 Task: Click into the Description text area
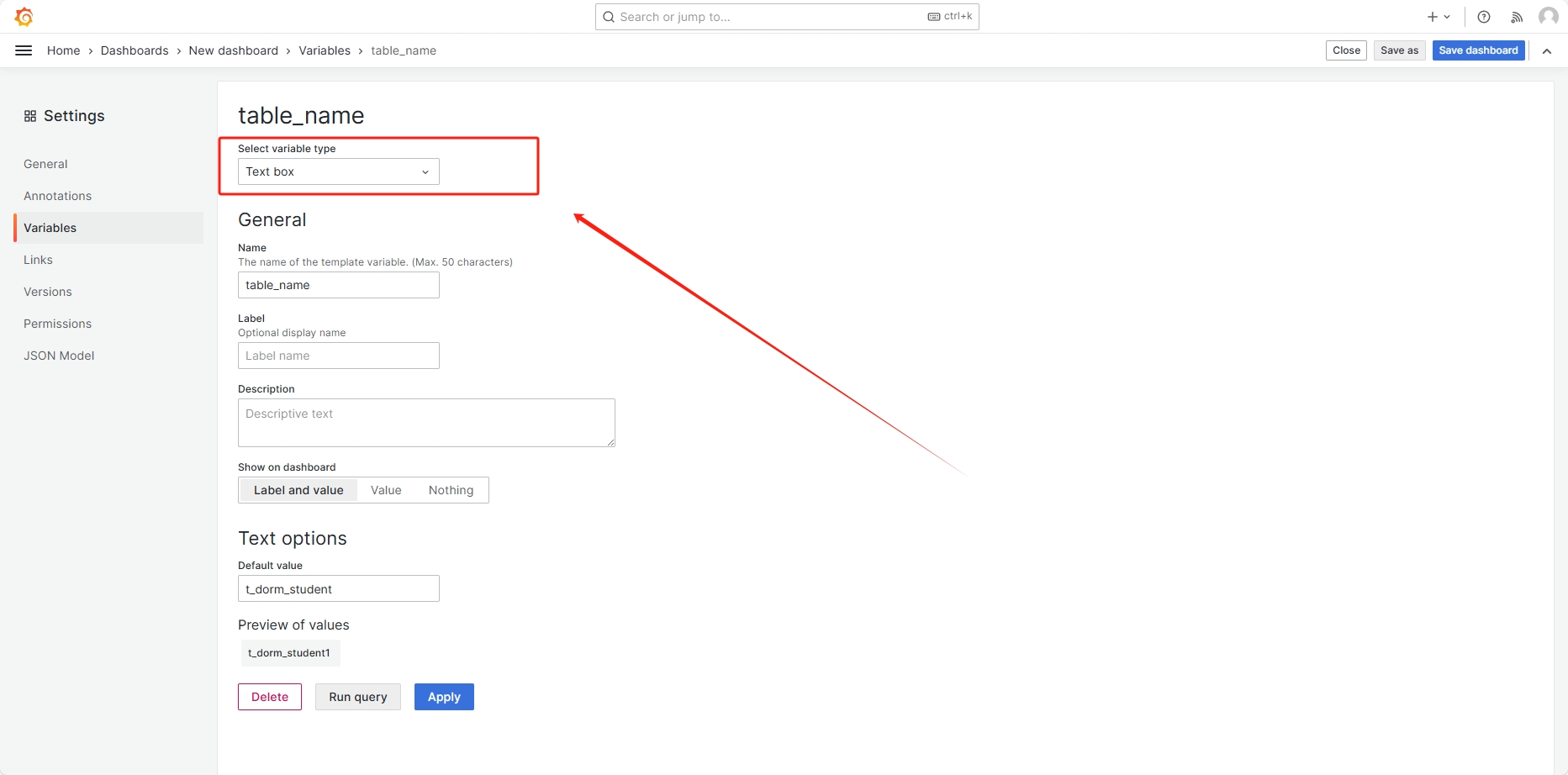tap(426, 422)
